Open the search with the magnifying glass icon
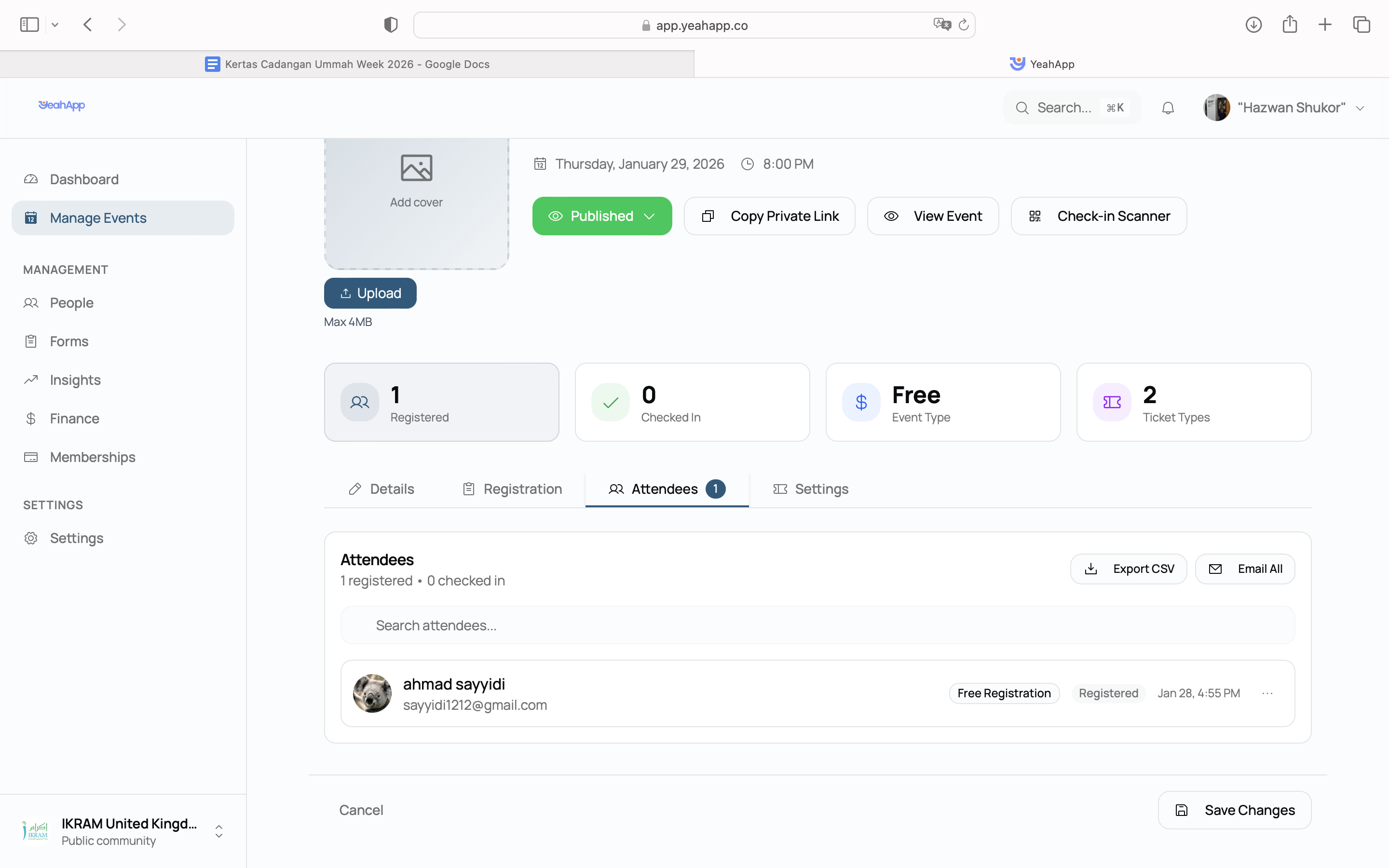 coord(1022,108)
